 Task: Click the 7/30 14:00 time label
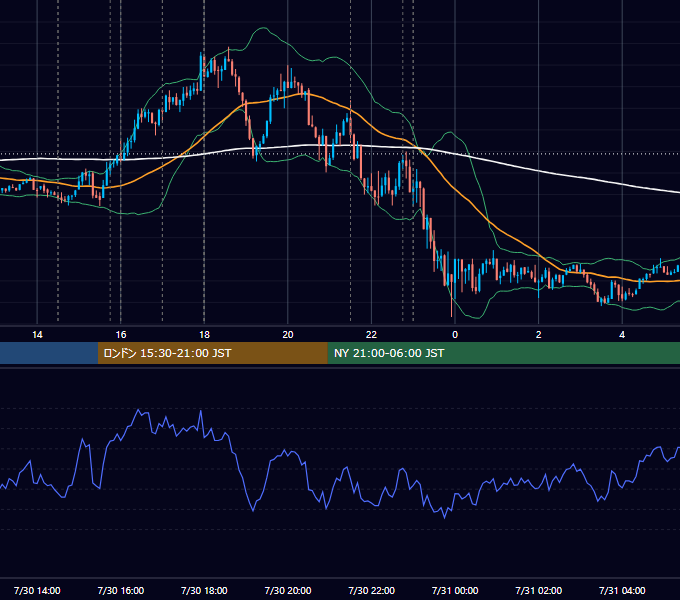tap(37, 590)
